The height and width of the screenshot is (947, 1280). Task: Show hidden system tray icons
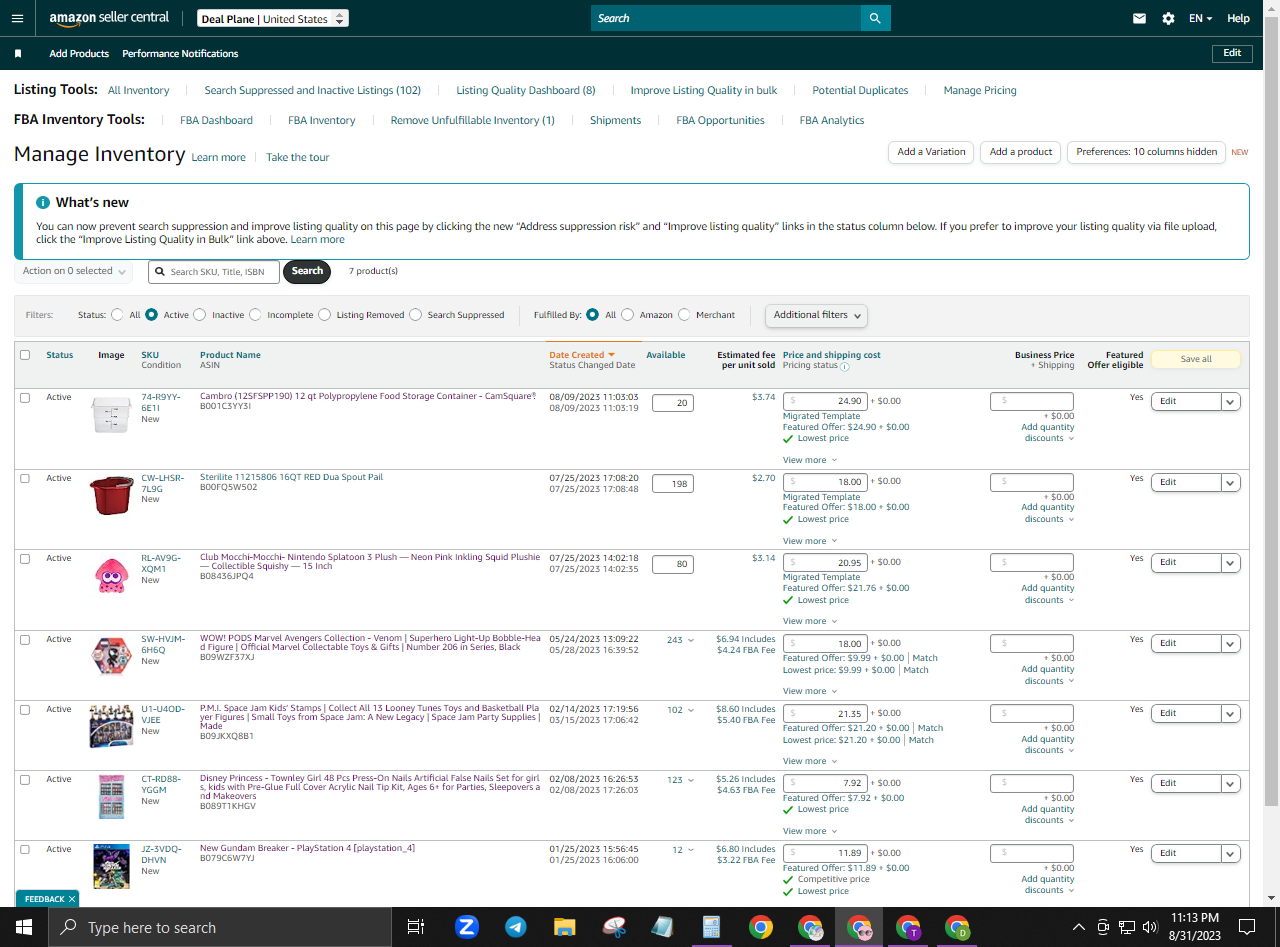tap(1079, 927)
